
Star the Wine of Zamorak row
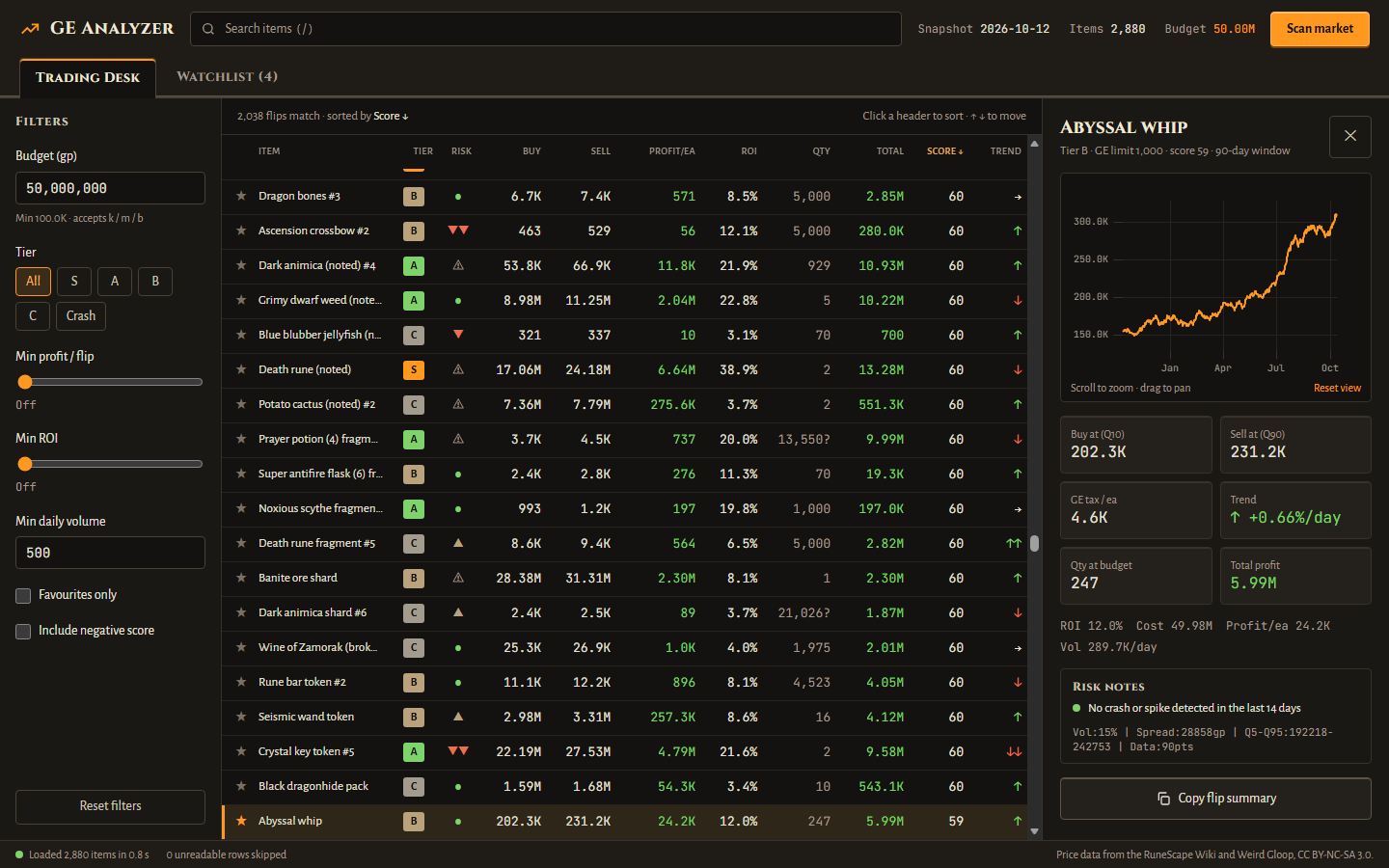(x=241, y=647)
